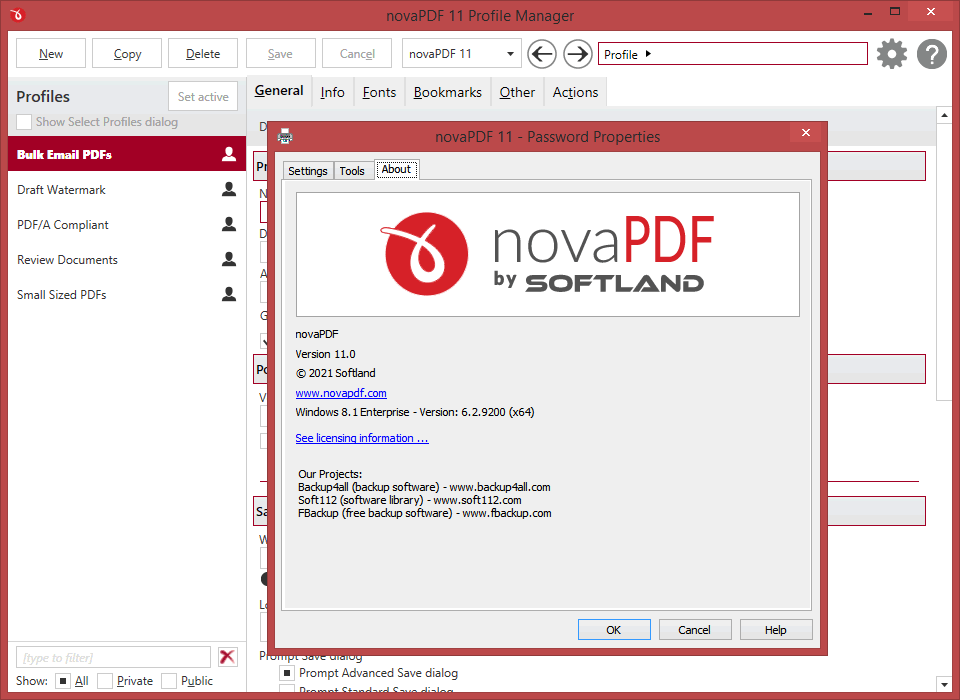
Task: Click the novaPDF by Softland logo image
Action: tap(547, 254)
